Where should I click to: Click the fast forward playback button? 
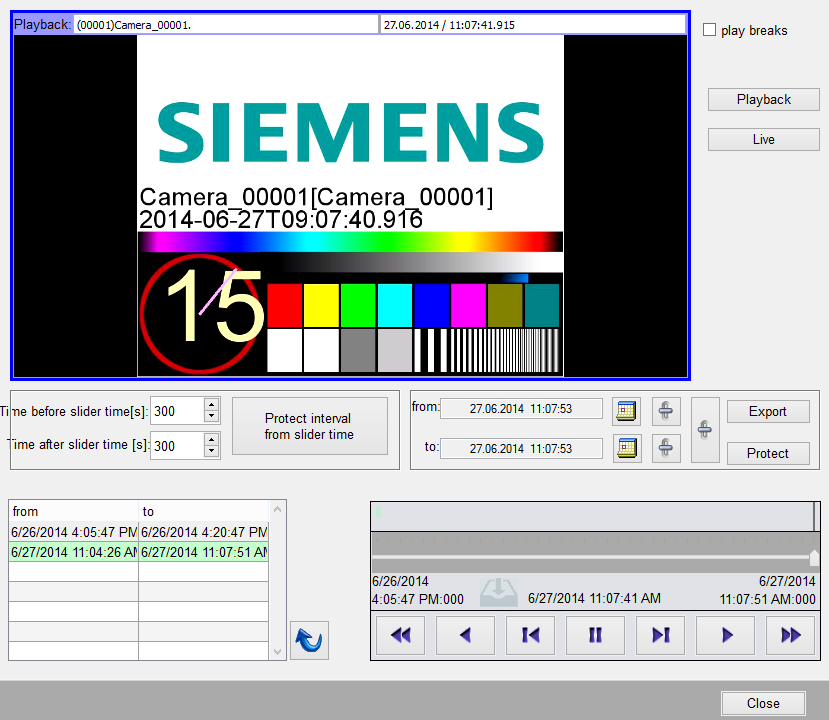[790, 635]
